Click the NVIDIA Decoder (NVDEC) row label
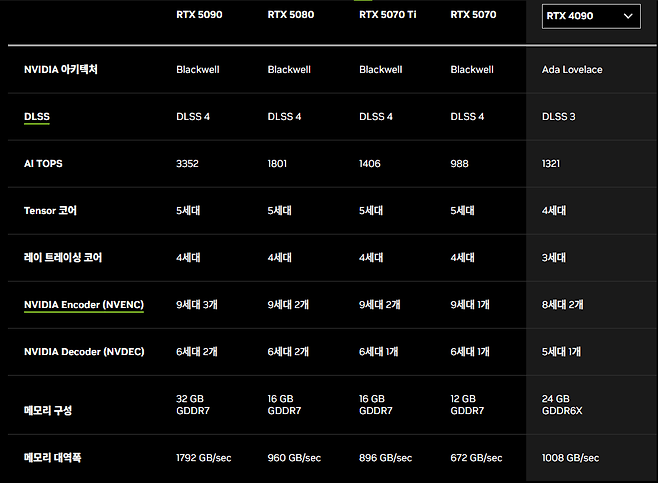Image resolution: width=658 pixels, height=483 pixels. tap(84, 351)
